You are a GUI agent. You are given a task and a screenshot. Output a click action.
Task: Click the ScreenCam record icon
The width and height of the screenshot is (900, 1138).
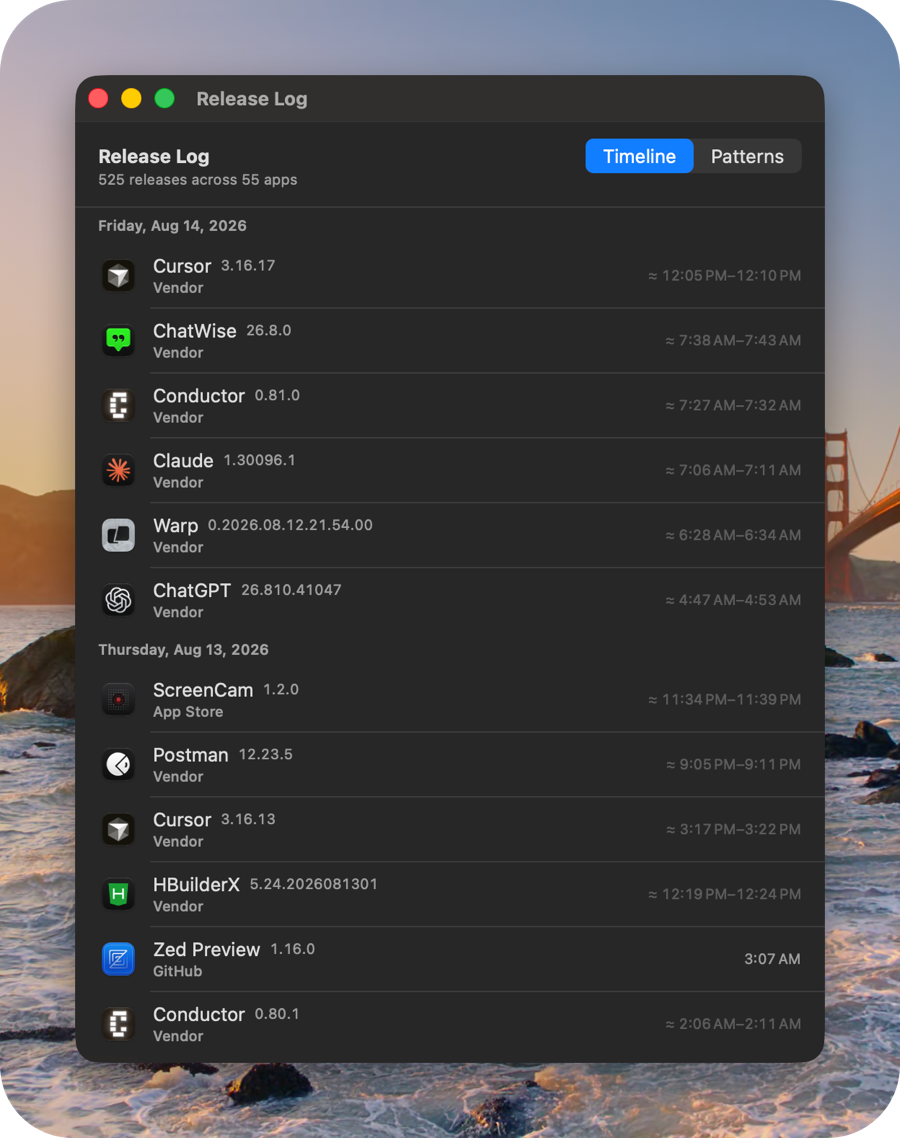(x=118, y=700)
